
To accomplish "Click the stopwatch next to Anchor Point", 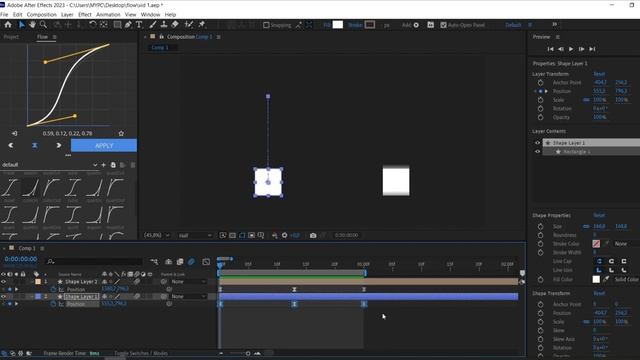I will (540, 82).
